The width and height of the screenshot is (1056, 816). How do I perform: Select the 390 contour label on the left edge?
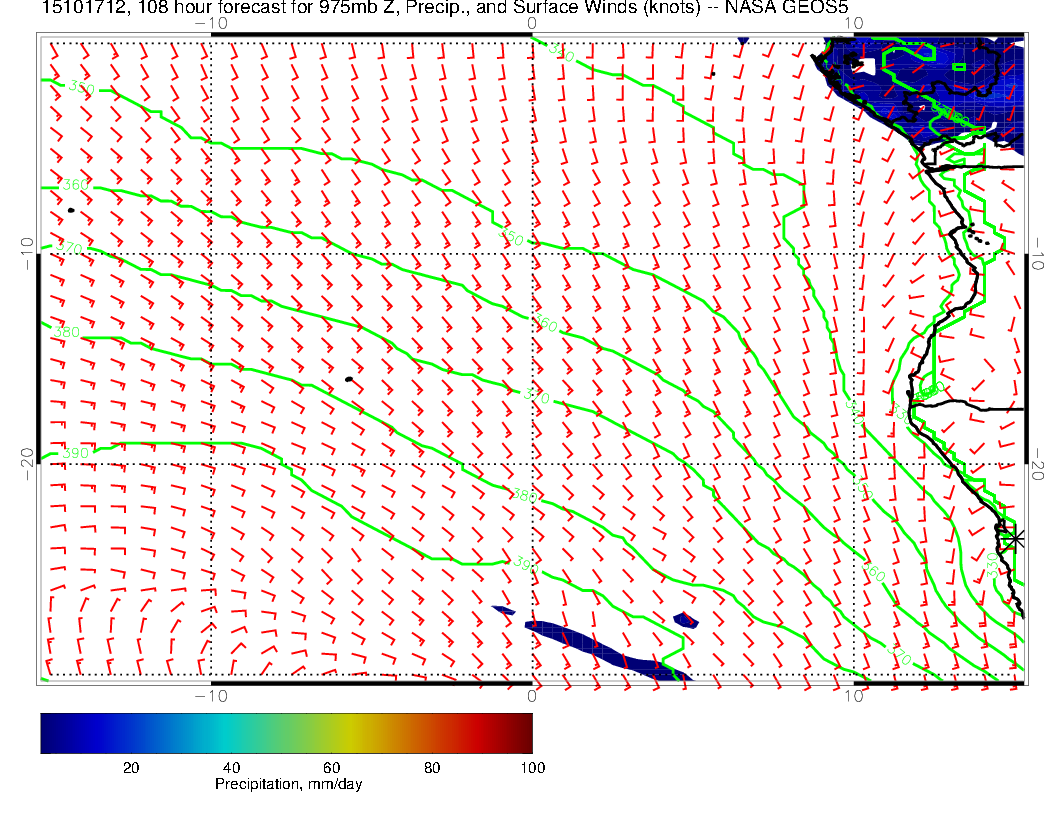click(75, 454)
